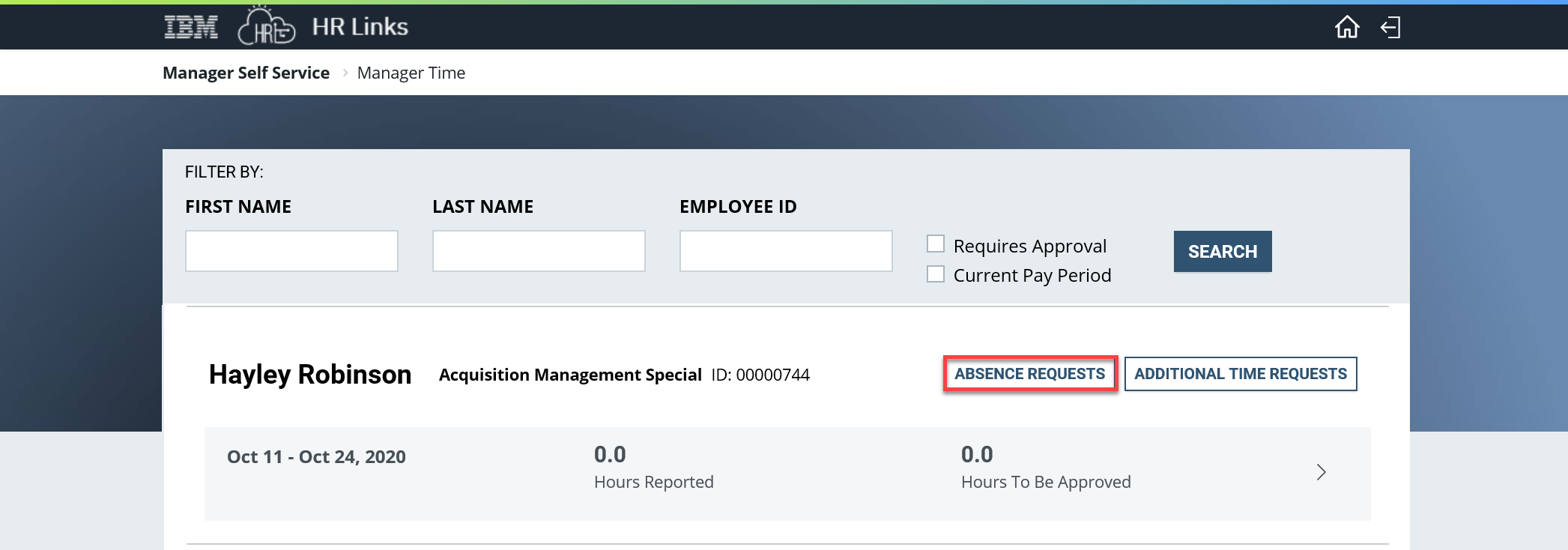Open Manager Self Service breadcrumb
This screenshot has width=1568, height=550.
246,73
